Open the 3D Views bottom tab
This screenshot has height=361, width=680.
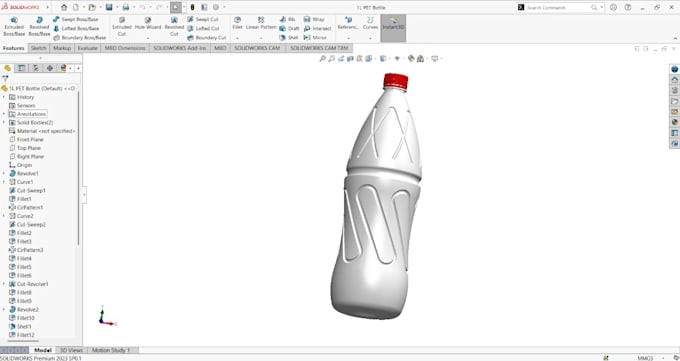click(x=71, y=350)
